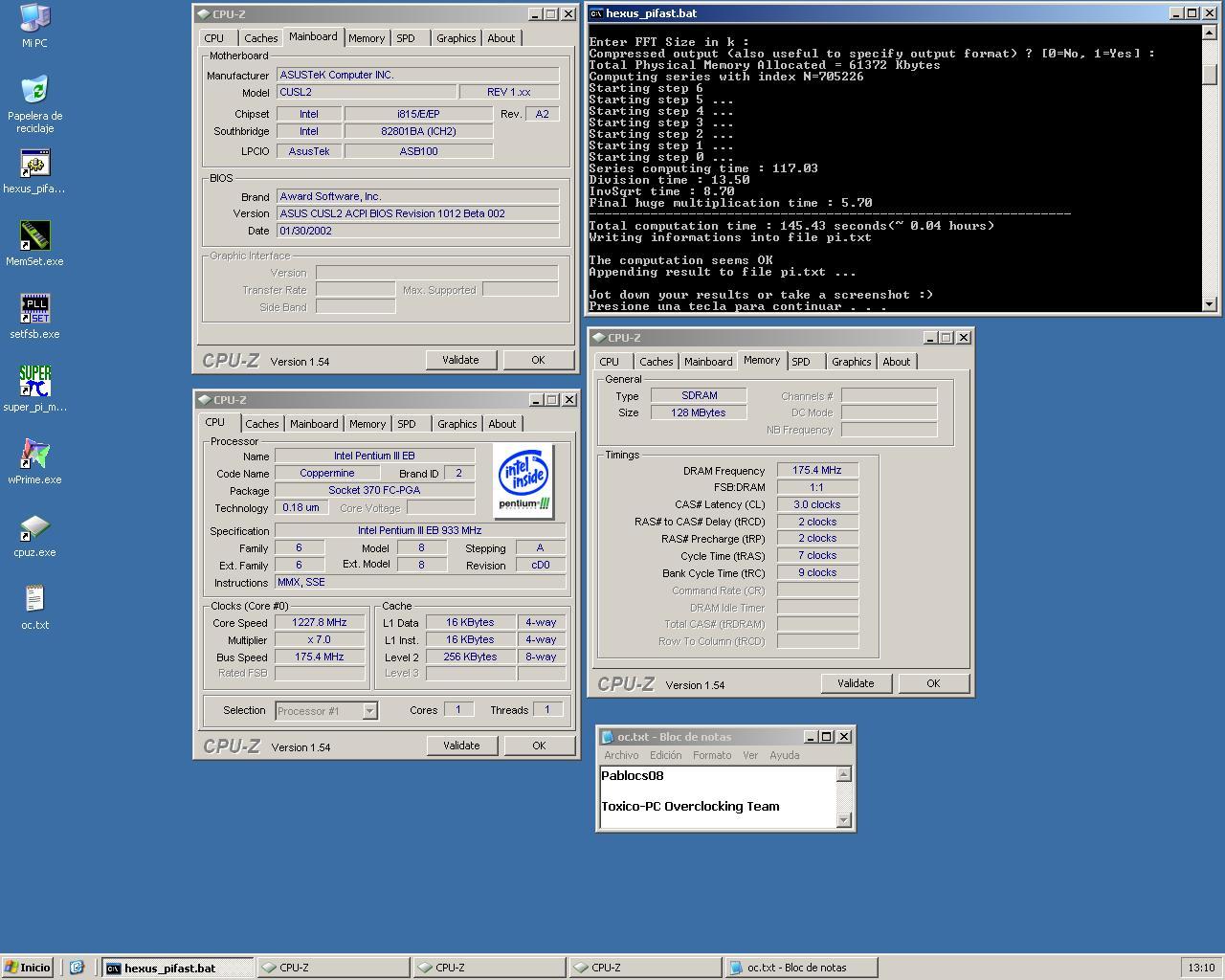This screenshot has height=980, width=1225.
Task: Click the Specification Intel Pentium III EB 933 MHz field
Action: click(420, 530)
